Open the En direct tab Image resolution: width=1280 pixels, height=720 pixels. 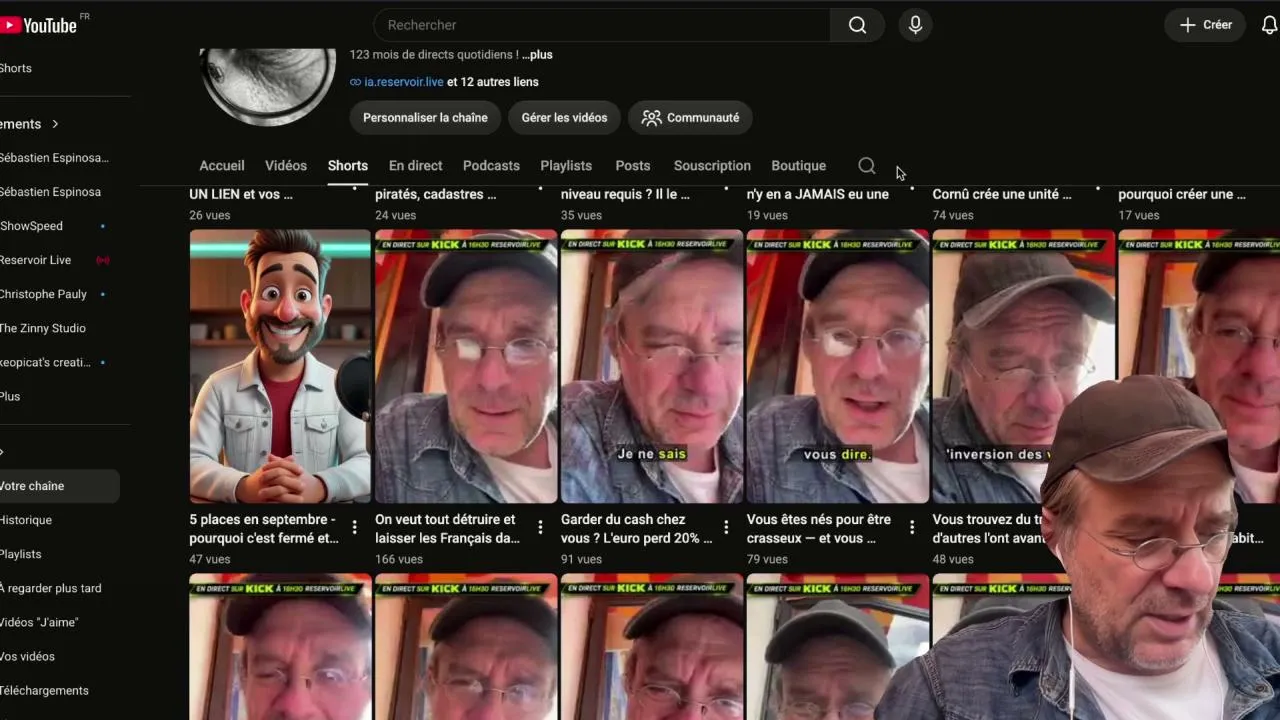(415, 166)
